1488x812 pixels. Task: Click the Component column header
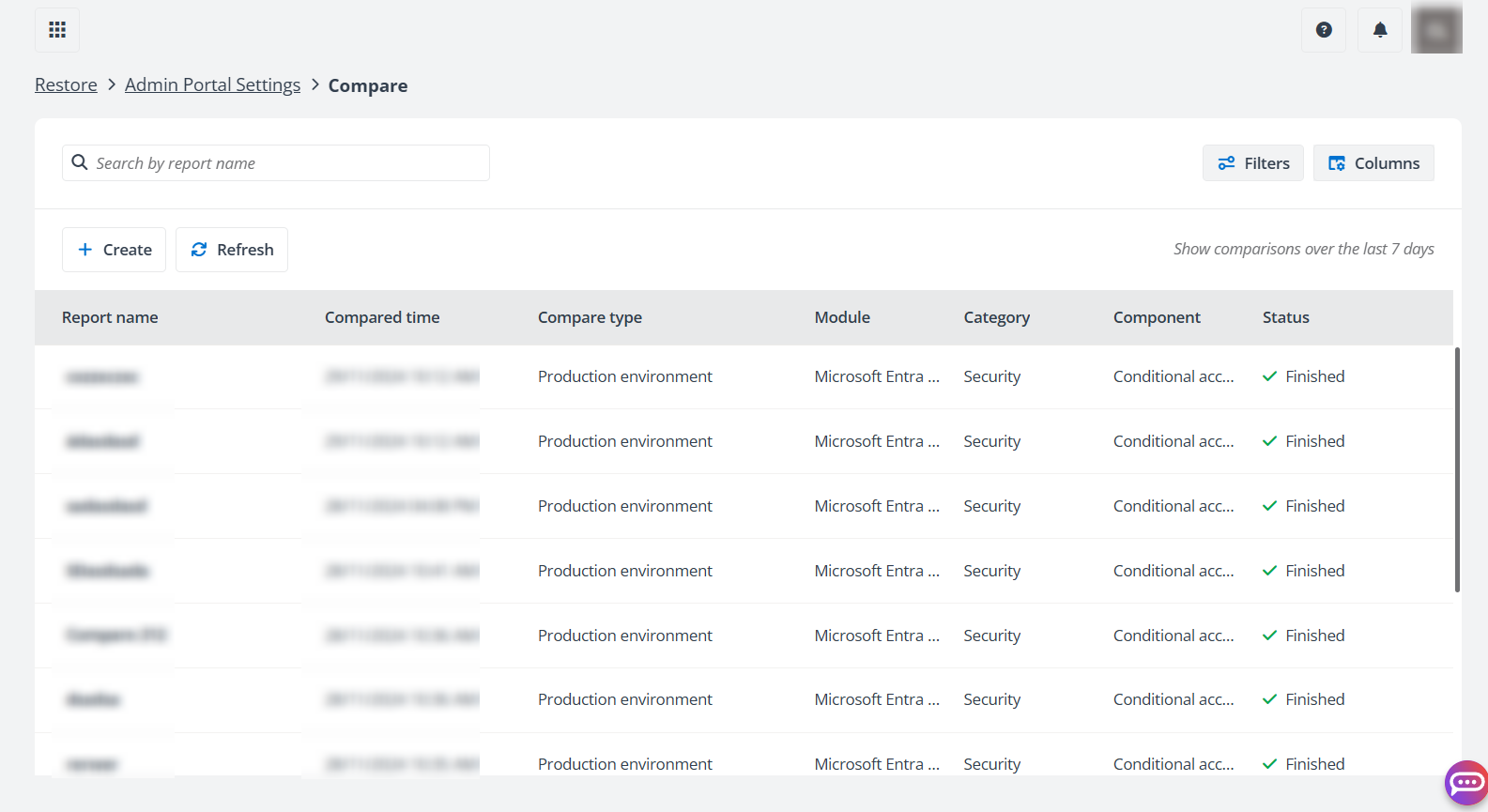tap(1157, 317)
